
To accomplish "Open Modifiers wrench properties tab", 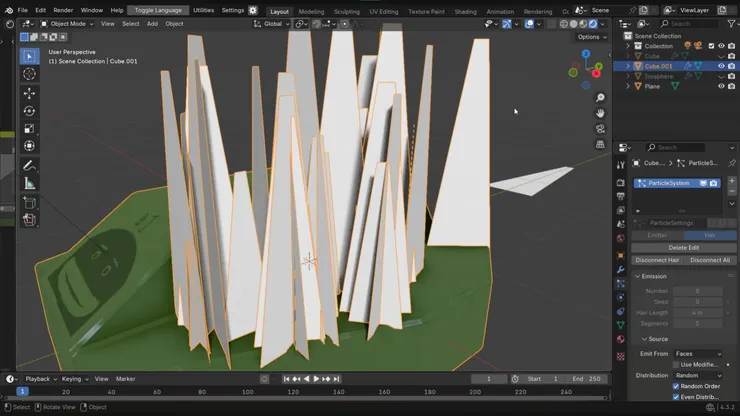I will pyautogui.click(x=621, y=270).
